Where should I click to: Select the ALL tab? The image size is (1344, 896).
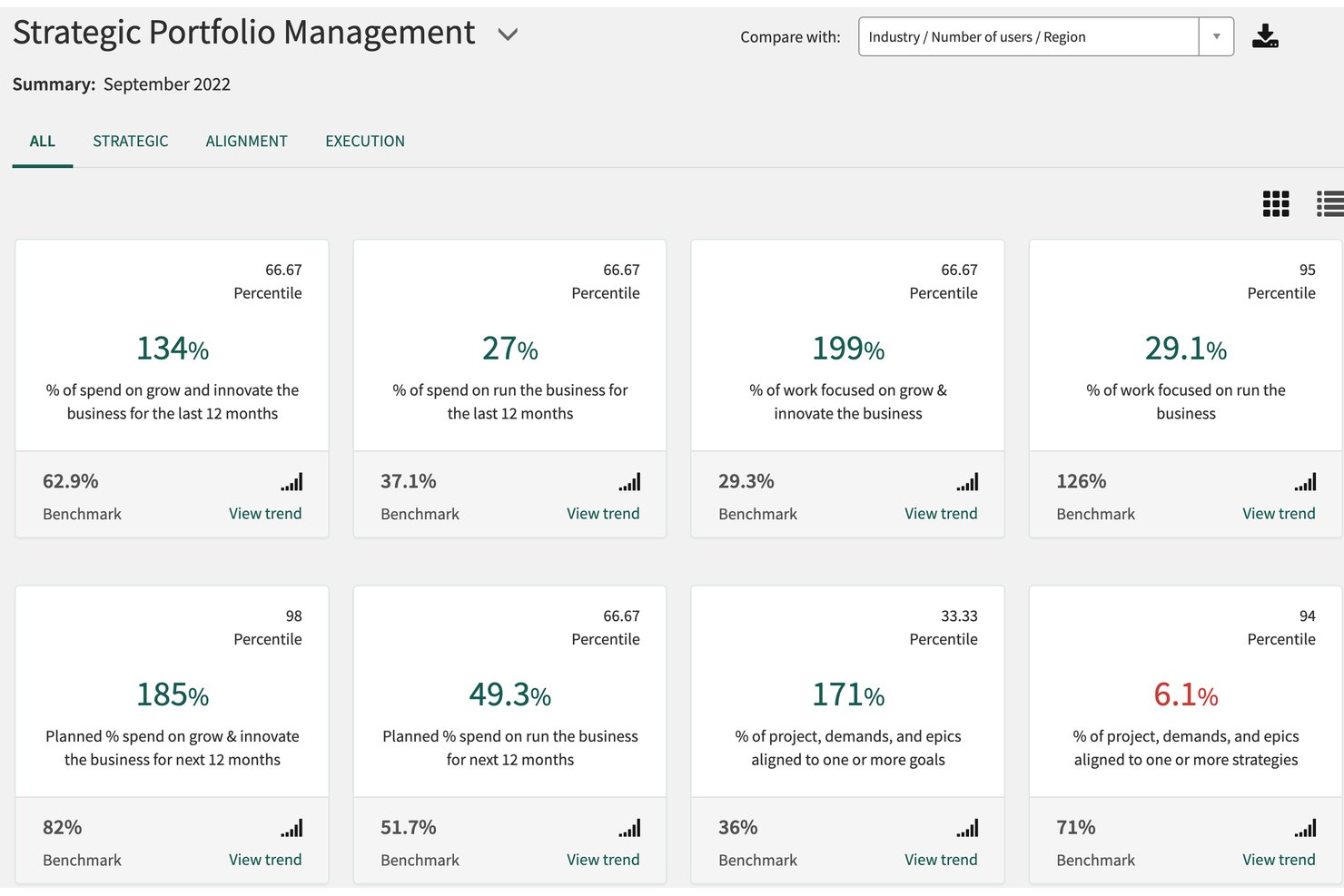(43, 142)
